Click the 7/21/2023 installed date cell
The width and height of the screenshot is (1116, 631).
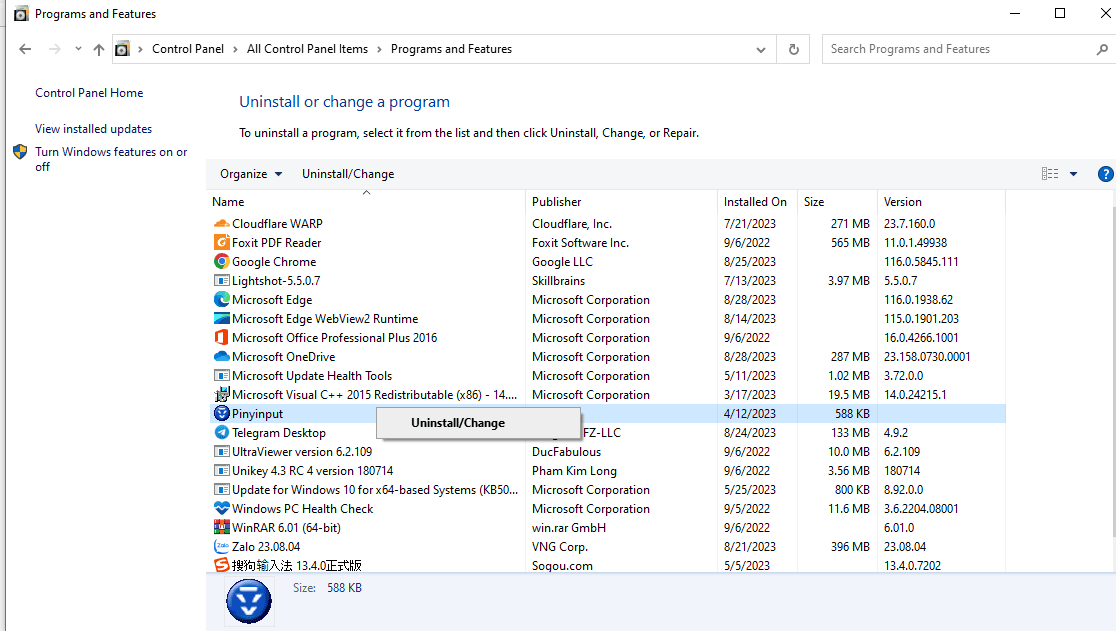[749, 223]
